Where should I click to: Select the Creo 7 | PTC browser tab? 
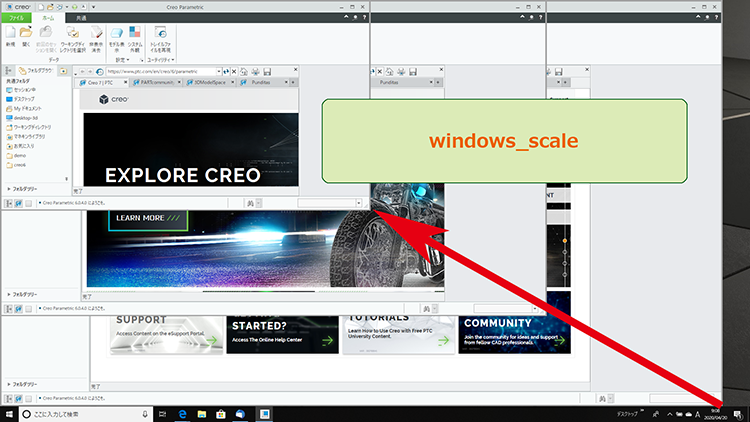tap(100, 82)
